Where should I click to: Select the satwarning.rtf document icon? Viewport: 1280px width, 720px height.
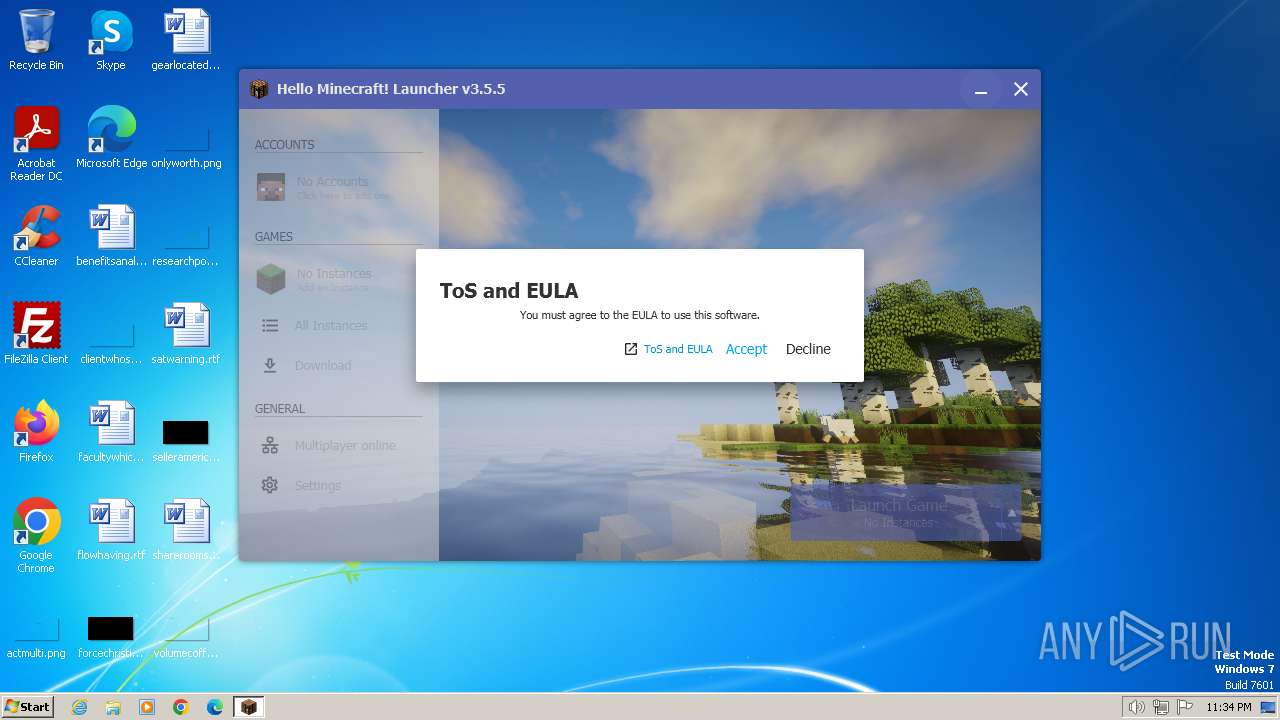[186, 335]
